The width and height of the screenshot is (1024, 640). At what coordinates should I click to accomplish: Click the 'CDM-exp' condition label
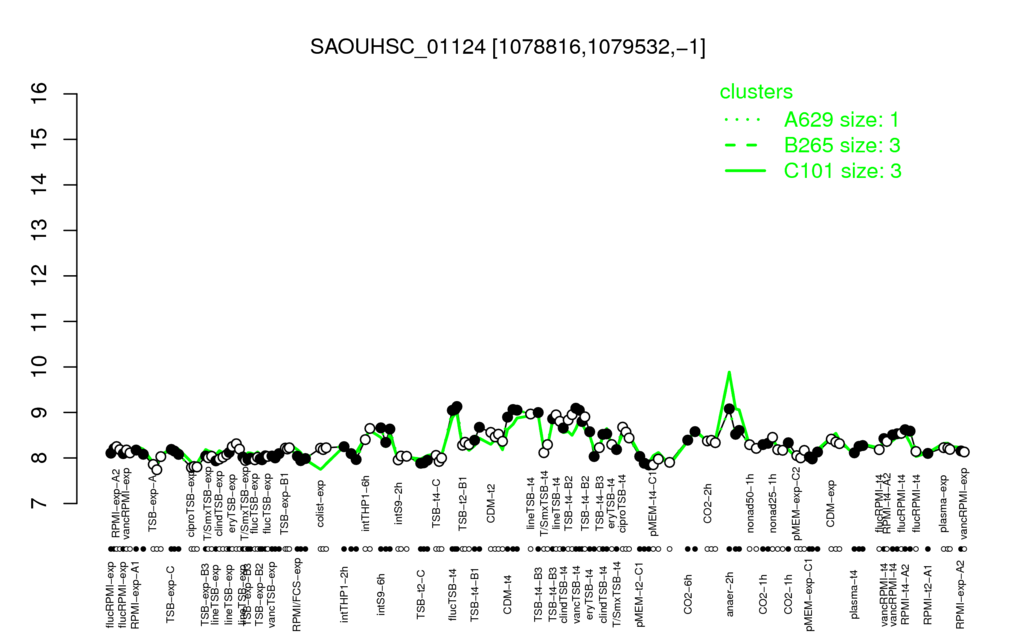831,502
